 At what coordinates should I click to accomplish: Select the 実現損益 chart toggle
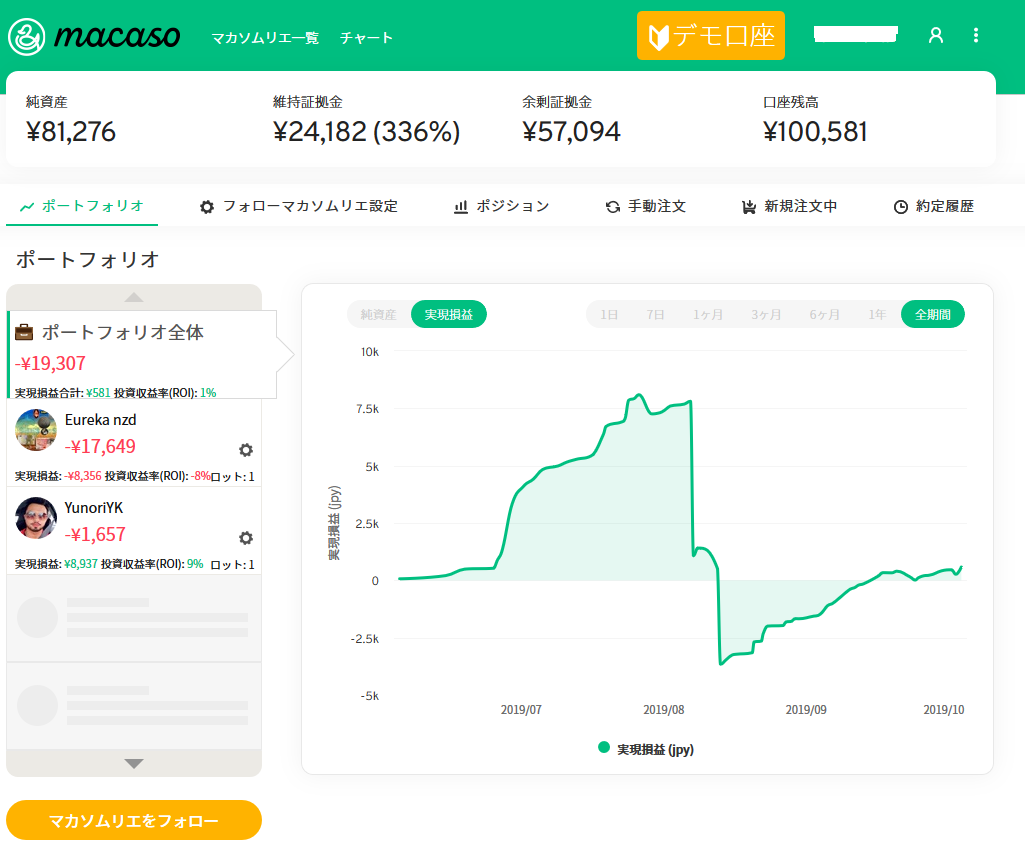coord(449,314)
